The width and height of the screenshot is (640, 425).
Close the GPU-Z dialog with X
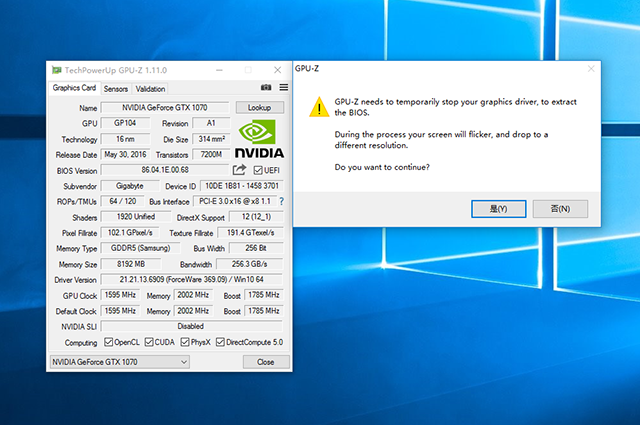click(591, 69)
